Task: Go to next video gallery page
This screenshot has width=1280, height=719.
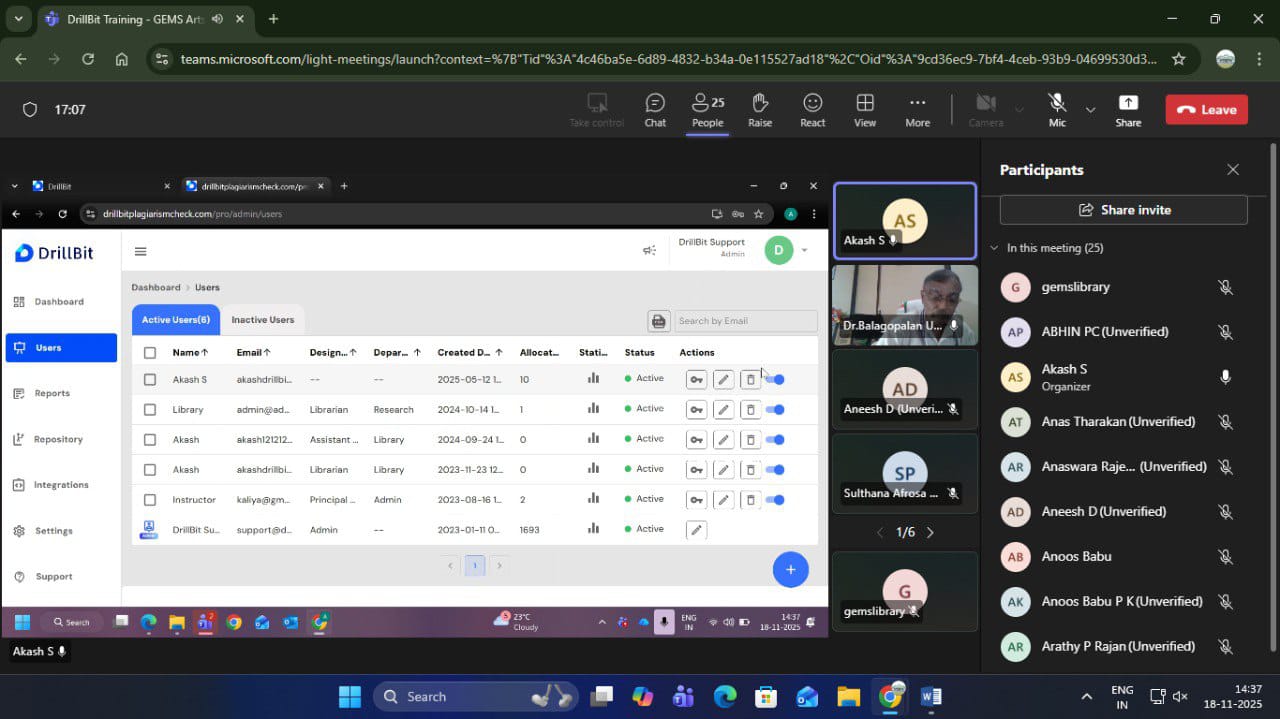Action: 930,532
